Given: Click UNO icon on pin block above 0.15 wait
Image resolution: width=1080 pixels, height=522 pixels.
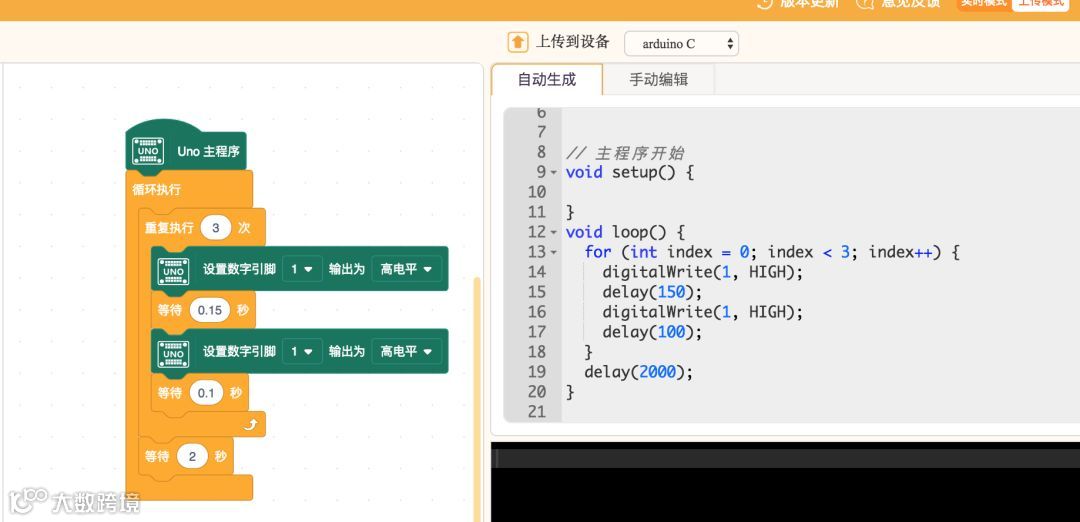Looking at the screenshot, I should [x=174, y=272].
